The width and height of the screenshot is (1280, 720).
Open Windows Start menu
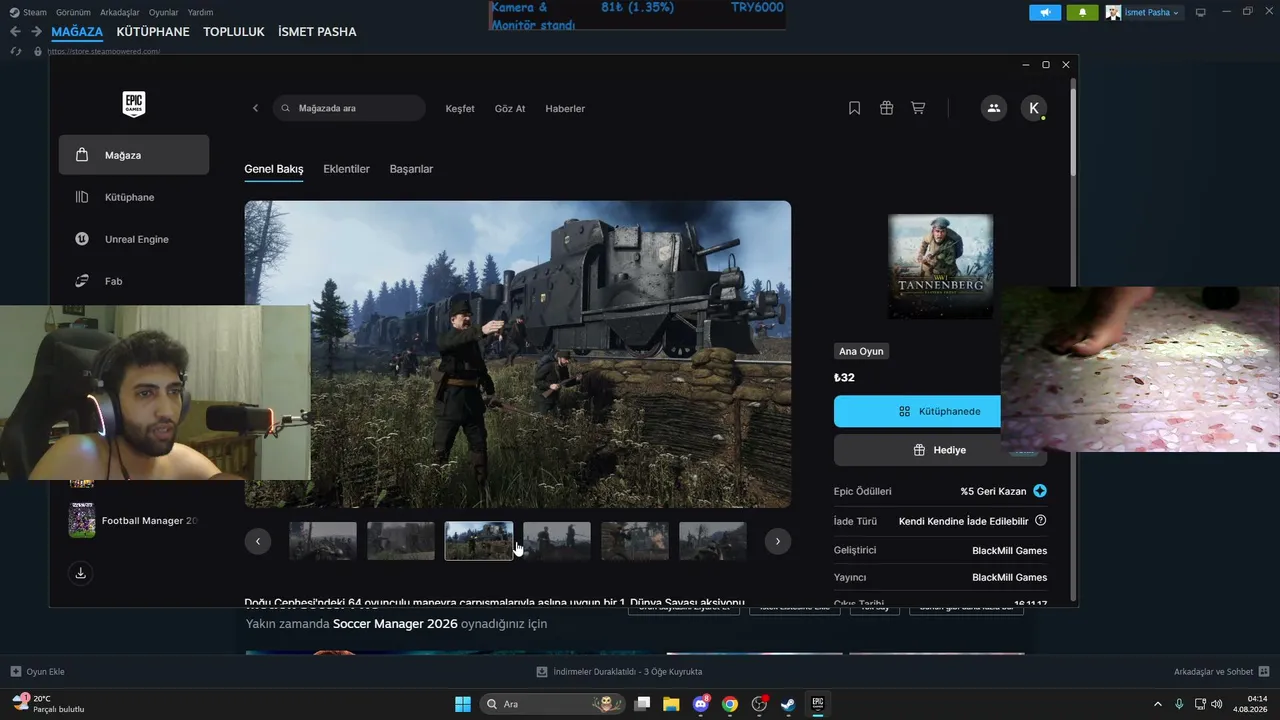coord(463,704)
